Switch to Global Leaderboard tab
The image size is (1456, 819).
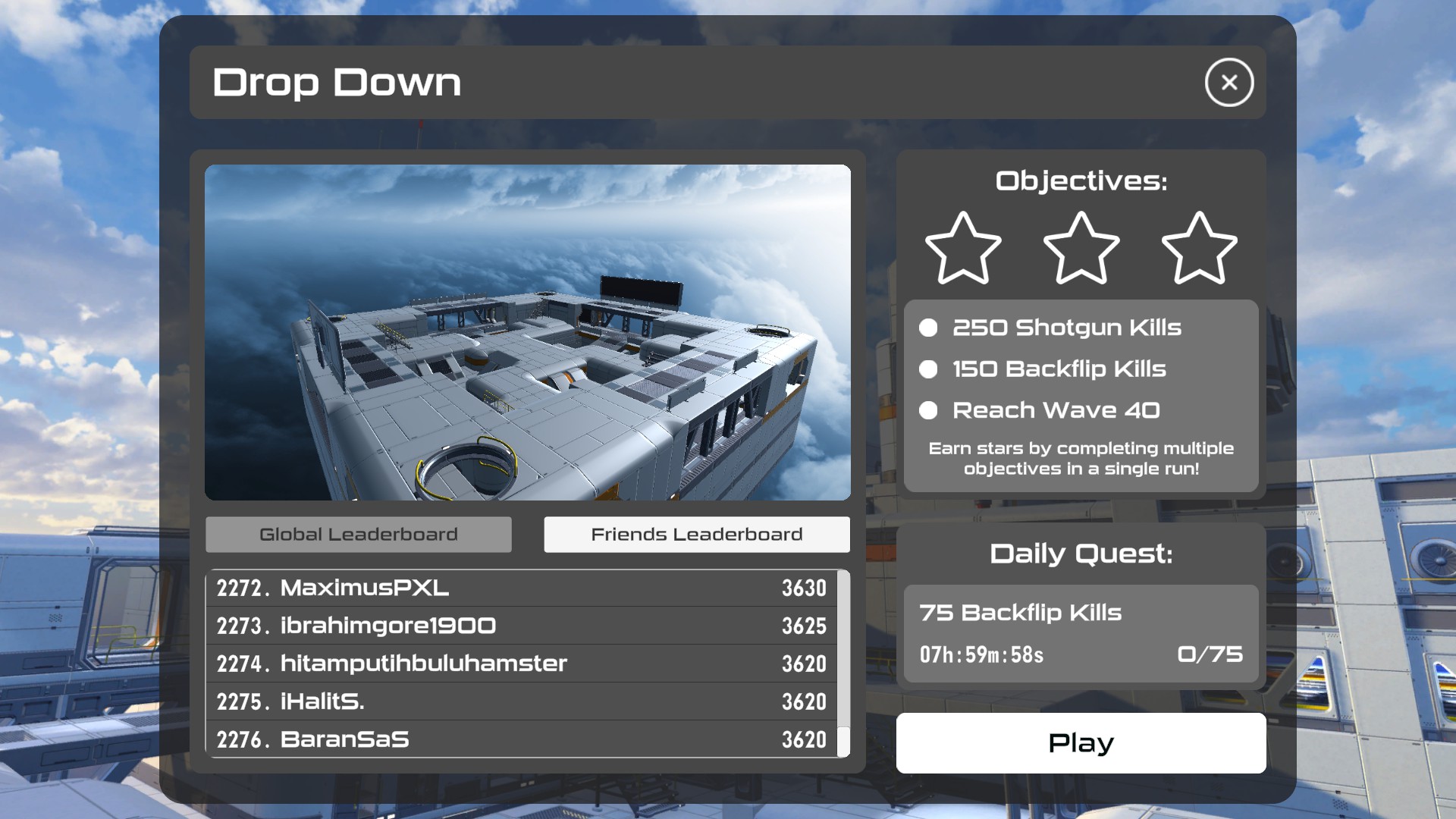358,535
